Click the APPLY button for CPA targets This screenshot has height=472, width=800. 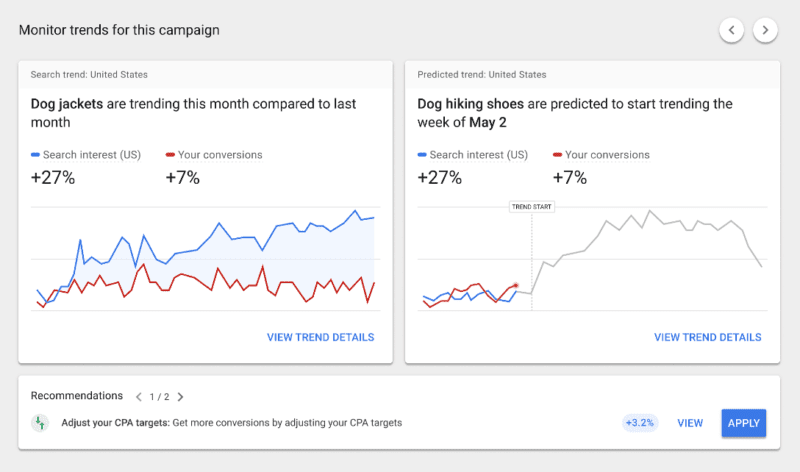pyautogui.click(x=743, y=423)
